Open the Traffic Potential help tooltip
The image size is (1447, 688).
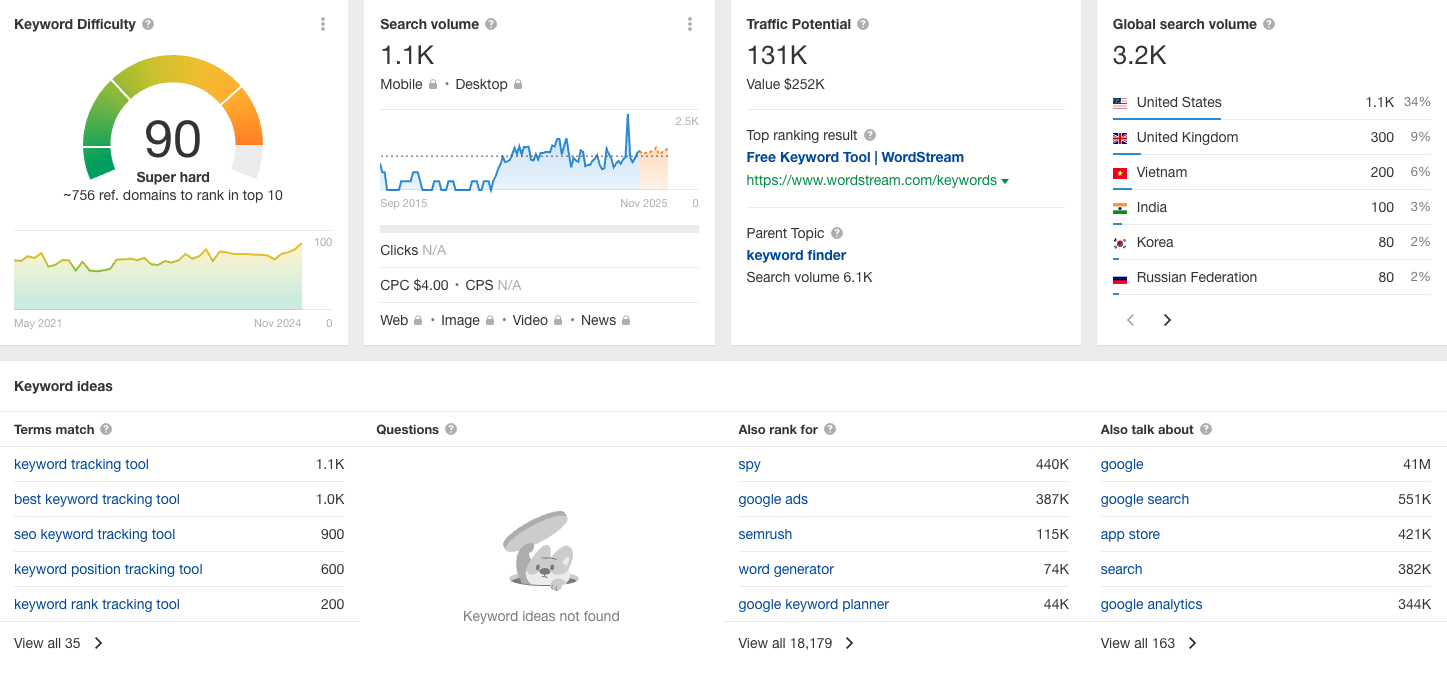[x=863, y=23]
